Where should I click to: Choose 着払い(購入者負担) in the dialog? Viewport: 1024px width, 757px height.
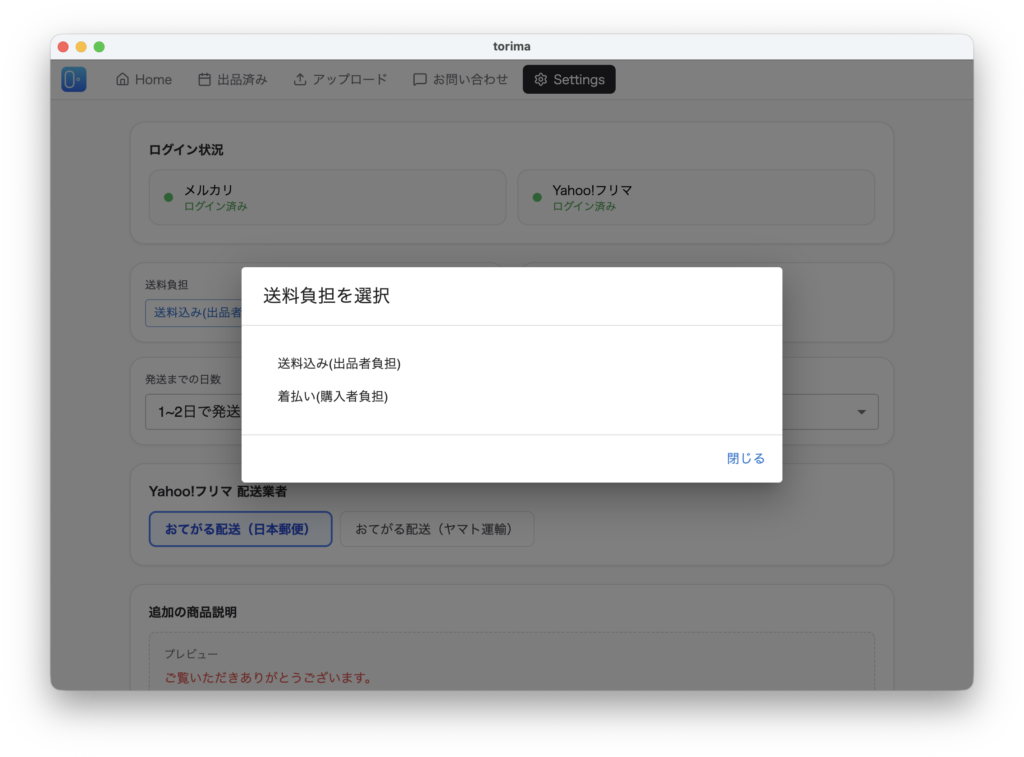pyautogui.click(x=332, y=396)
